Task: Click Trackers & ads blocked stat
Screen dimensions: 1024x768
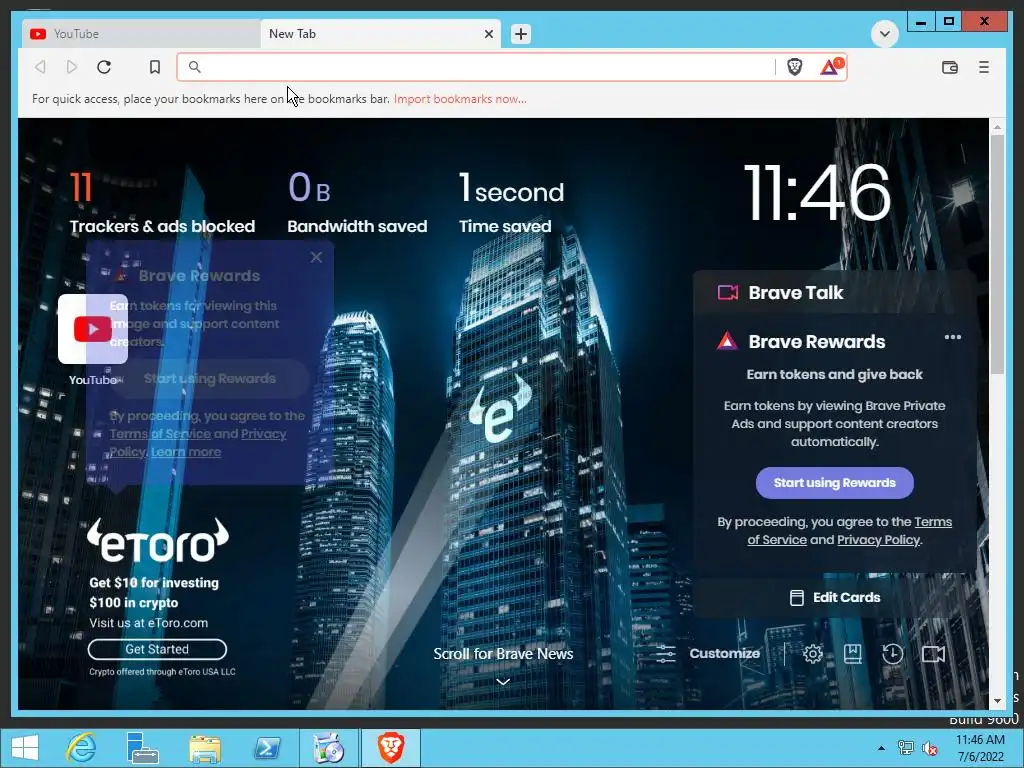Action: pyautogui.click(x=162, y=202)
